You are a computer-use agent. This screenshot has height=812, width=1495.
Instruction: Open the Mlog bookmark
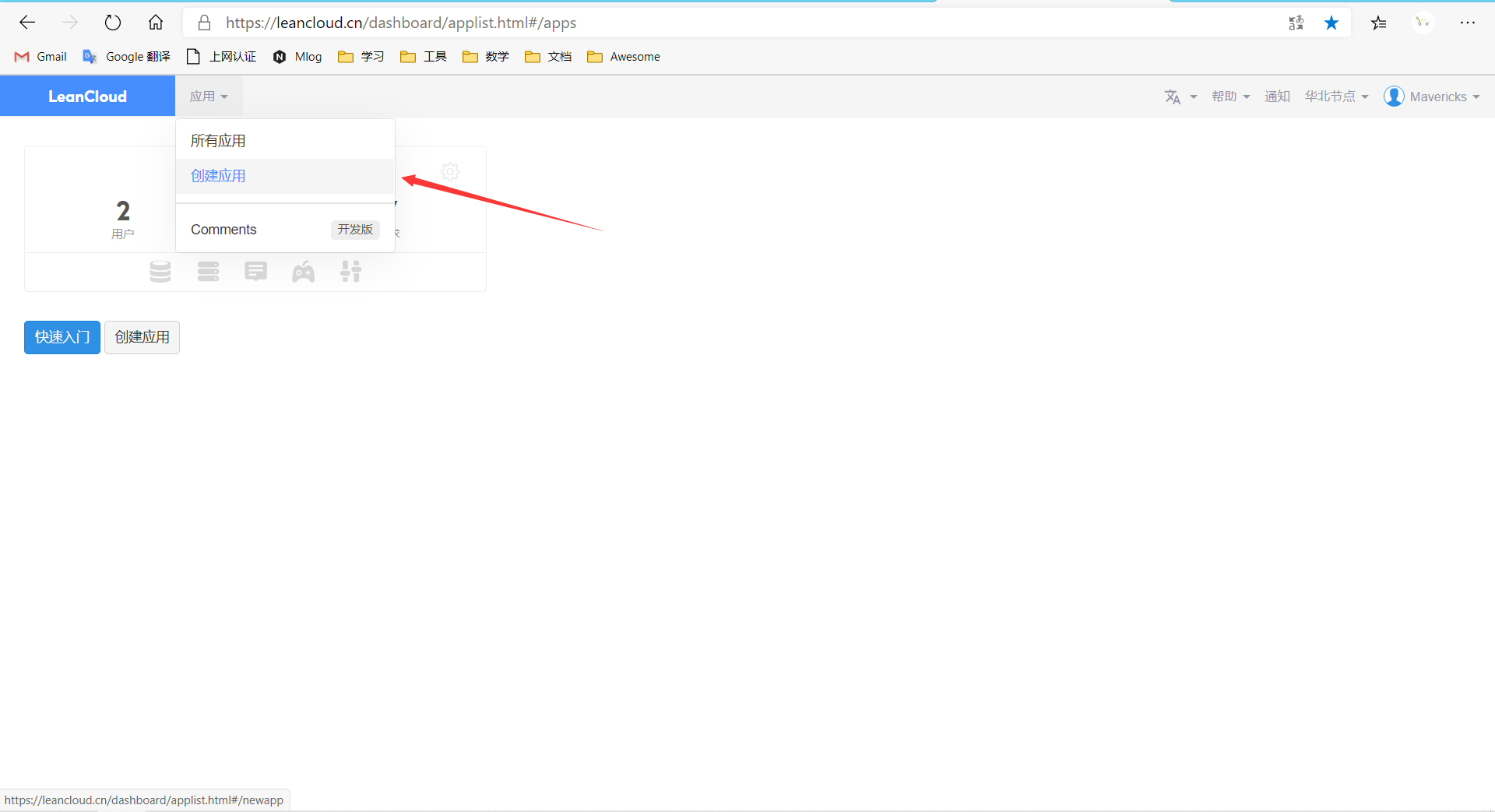tap(297, 57)
